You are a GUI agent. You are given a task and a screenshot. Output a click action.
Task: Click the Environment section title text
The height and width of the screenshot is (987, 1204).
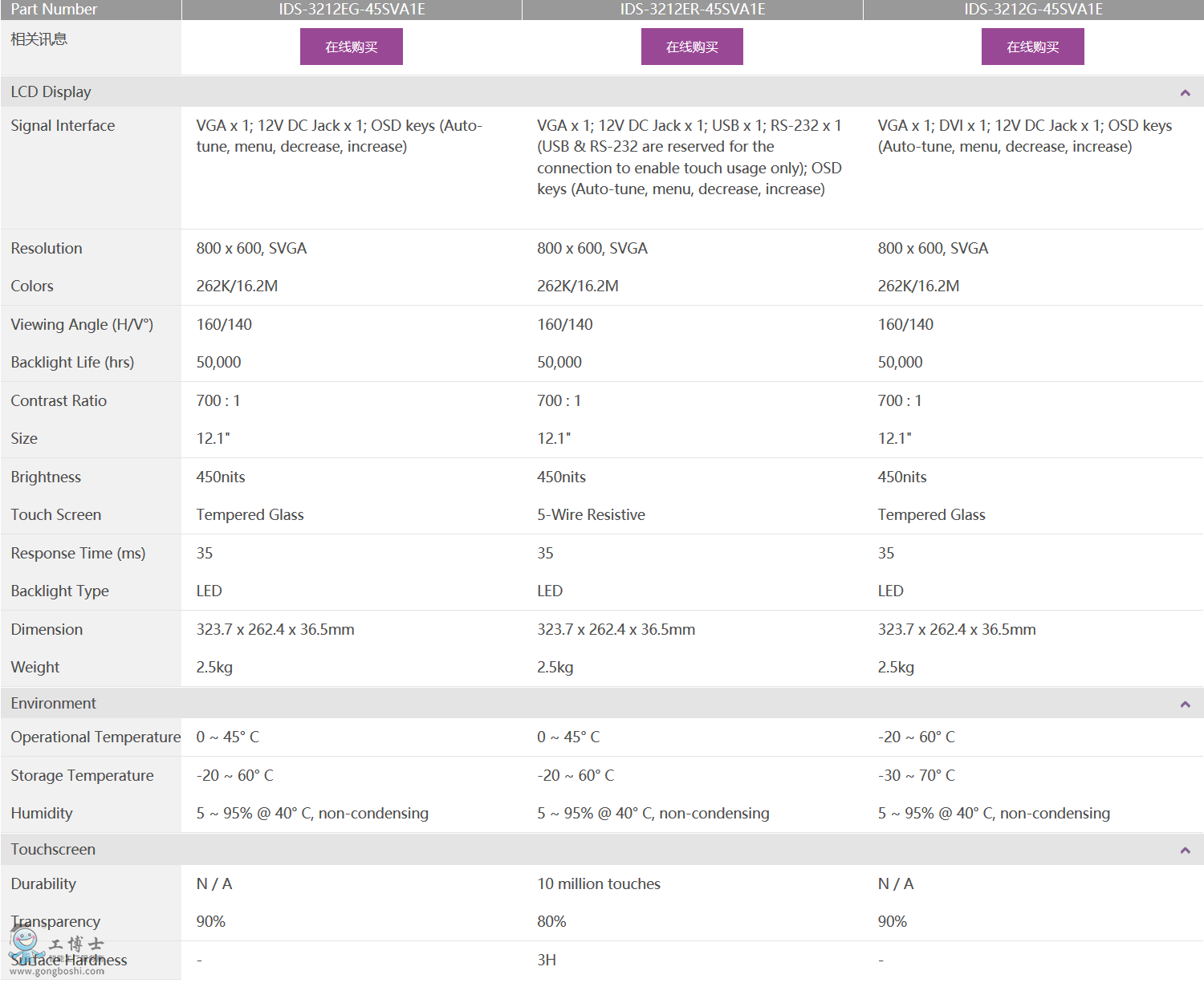[53, 704]
